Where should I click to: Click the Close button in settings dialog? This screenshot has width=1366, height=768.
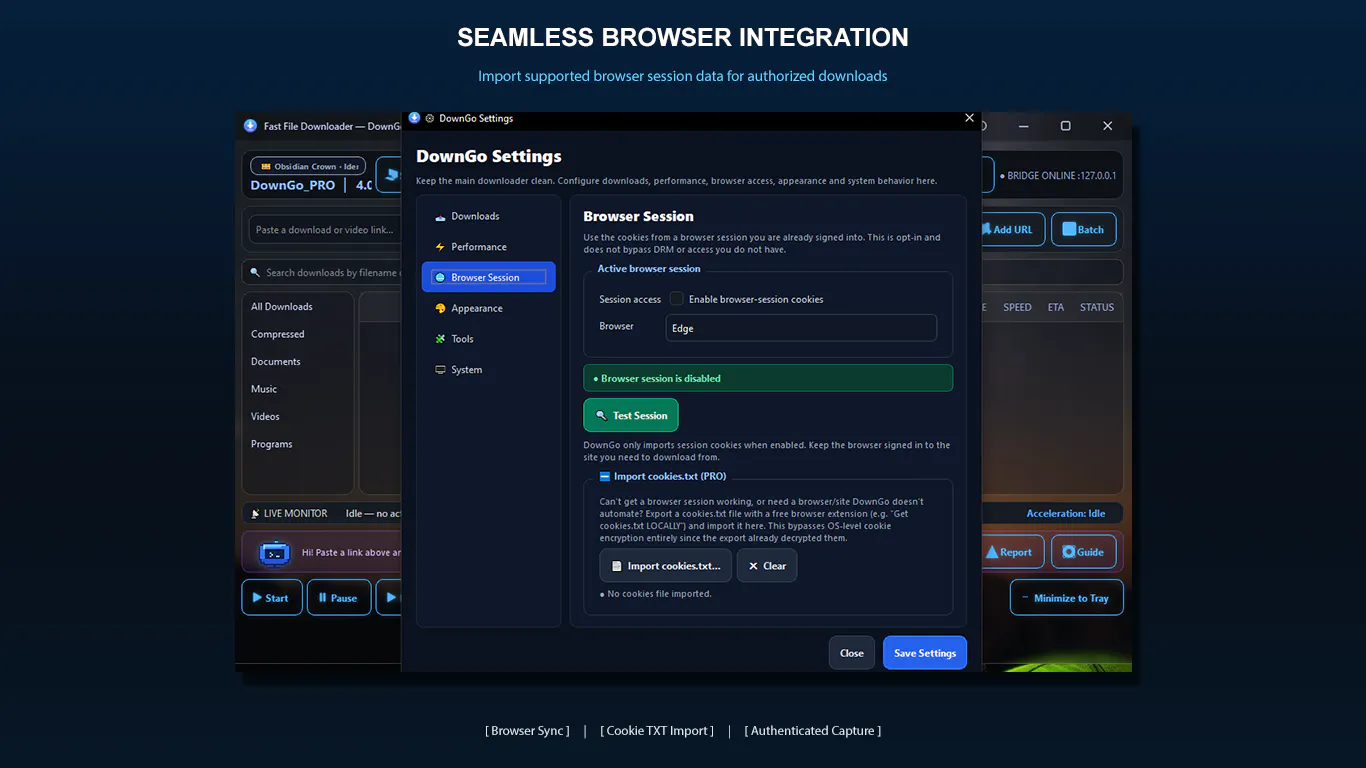pyautogui.click(x=852, y=653)
